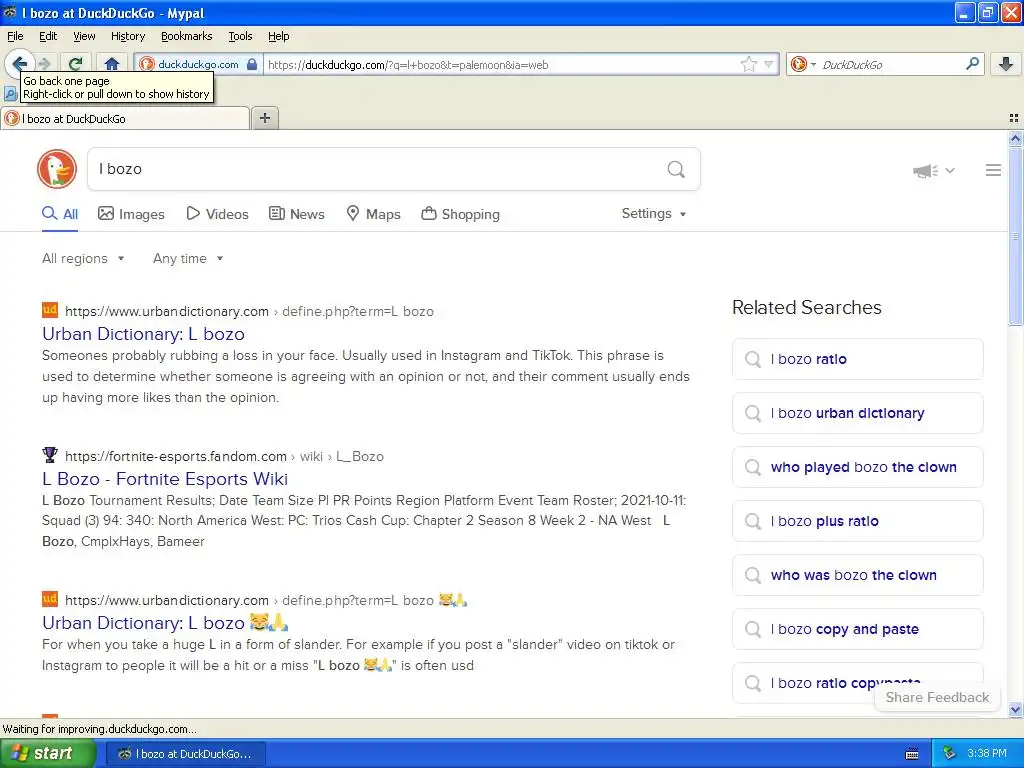Expand the chevron beside megaphone icon
Image resolution: width=1024 pixels, height=768 pixels.
click(950, 170)
